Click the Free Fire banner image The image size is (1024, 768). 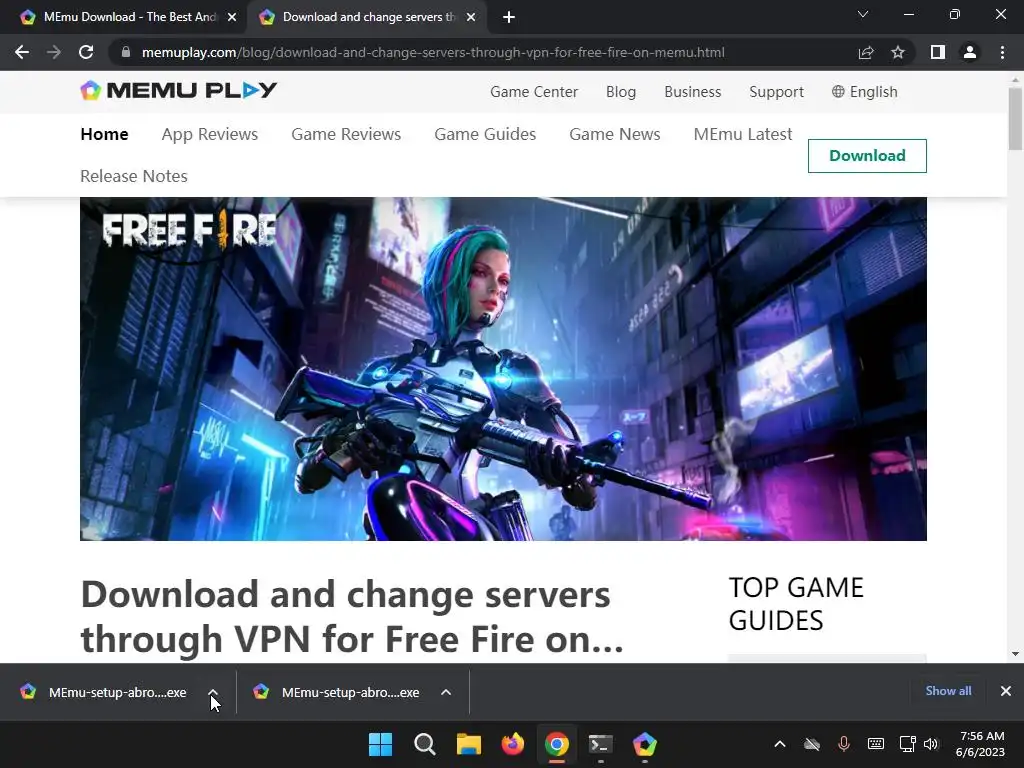click(503, 369)
